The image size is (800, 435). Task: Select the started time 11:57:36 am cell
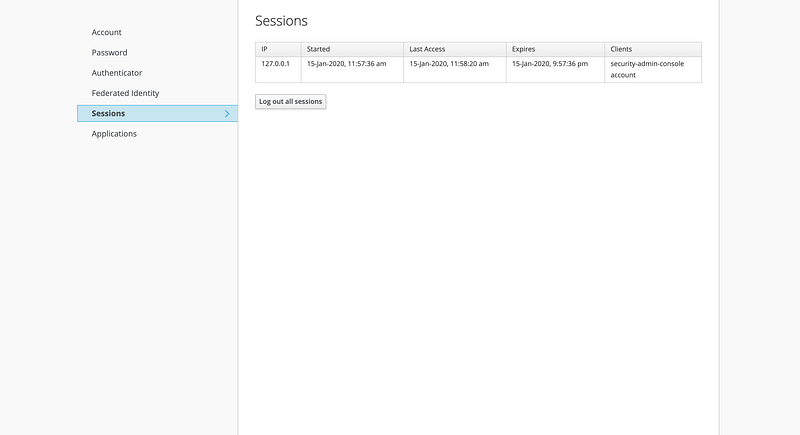click(352, 69)
